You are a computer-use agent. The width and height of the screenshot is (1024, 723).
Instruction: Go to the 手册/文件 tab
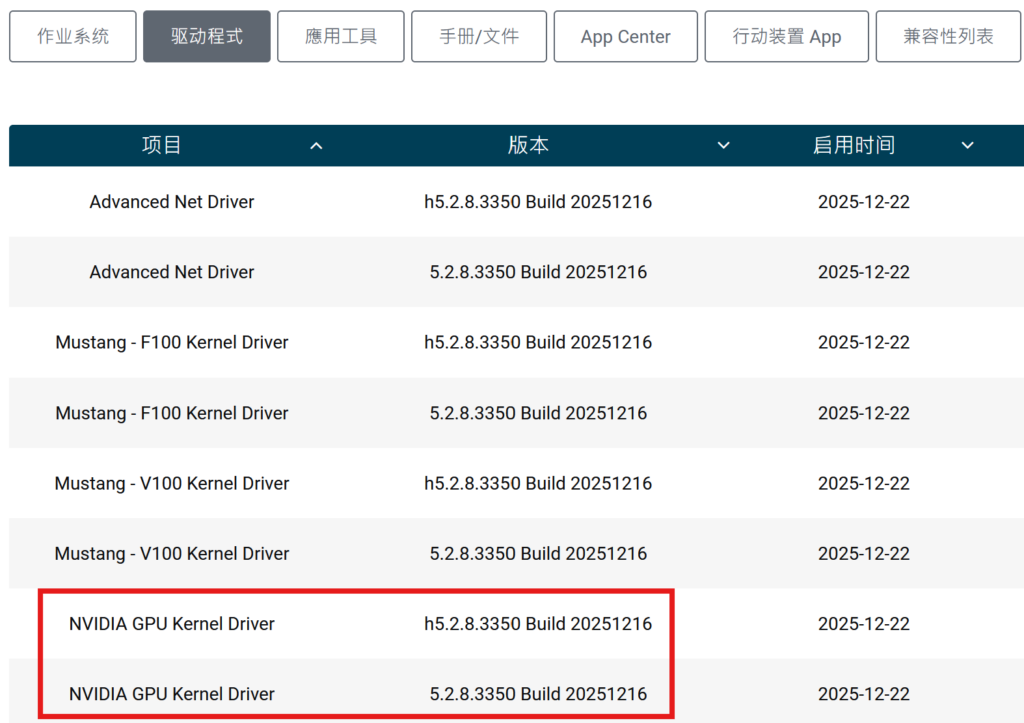click(479, 37)
